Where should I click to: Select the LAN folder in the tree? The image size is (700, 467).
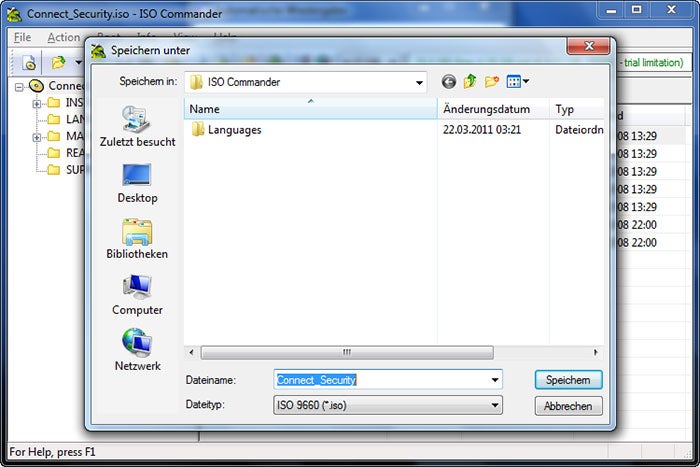coord(66,119)
